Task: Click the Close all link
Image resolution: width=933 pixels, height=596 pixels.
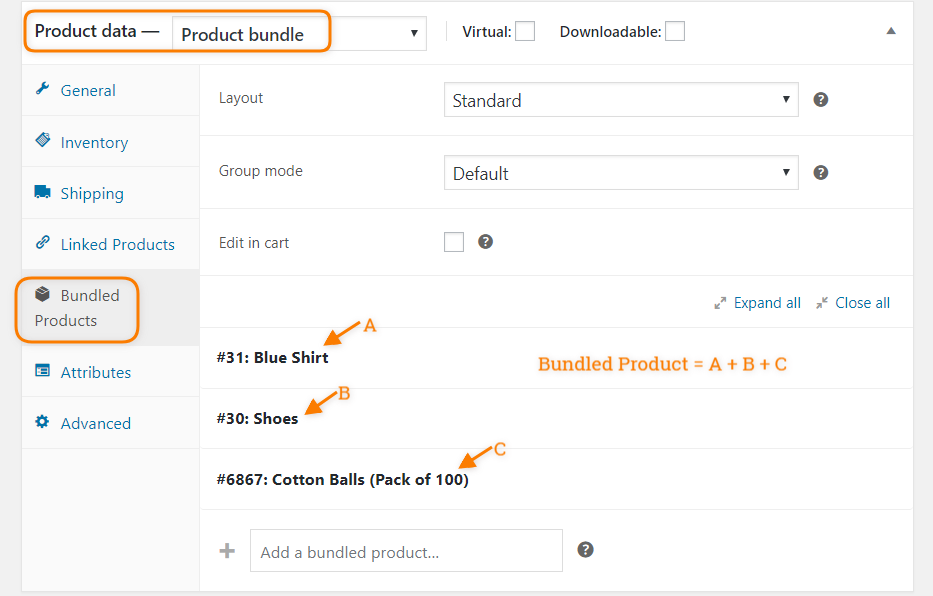Action: [x=862, y=303]
